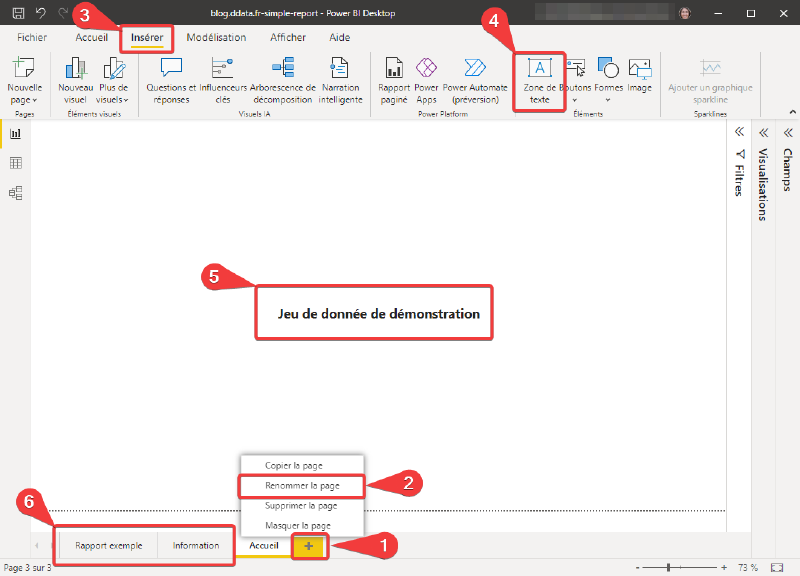Click the Champs pane label

coord(788,170)
